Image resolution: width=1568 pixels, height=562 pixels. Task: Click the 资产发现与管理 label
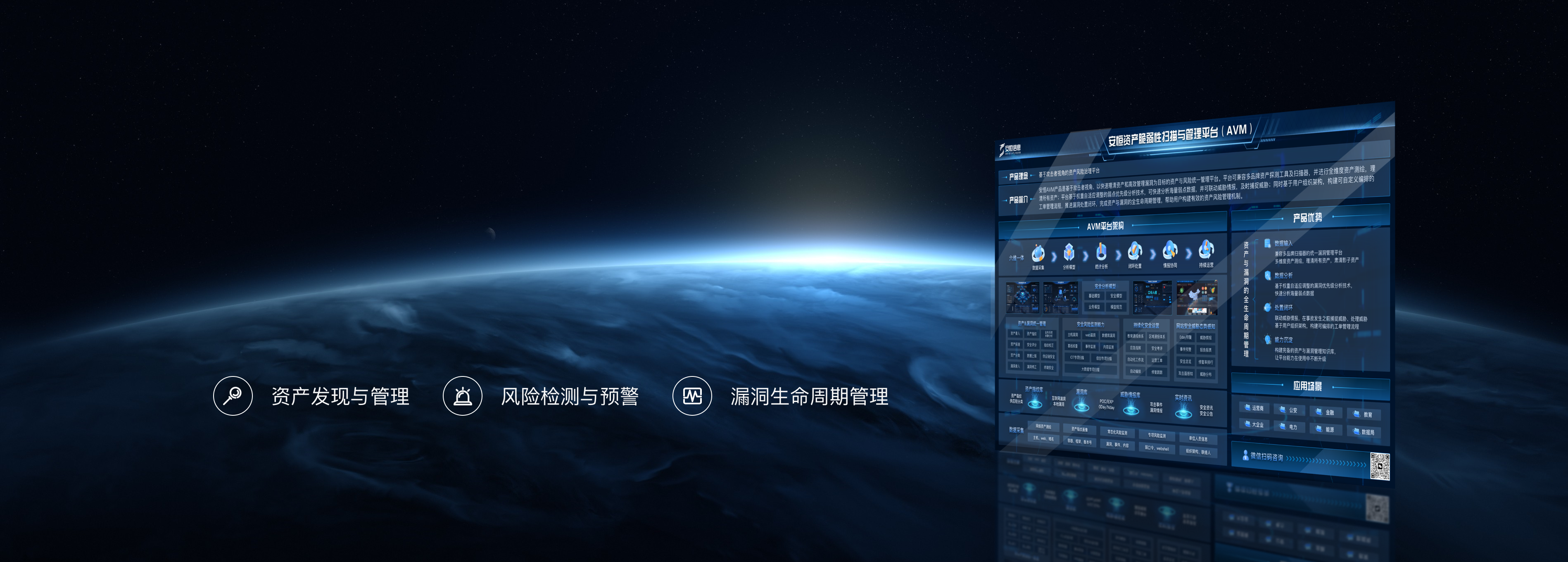340,396
